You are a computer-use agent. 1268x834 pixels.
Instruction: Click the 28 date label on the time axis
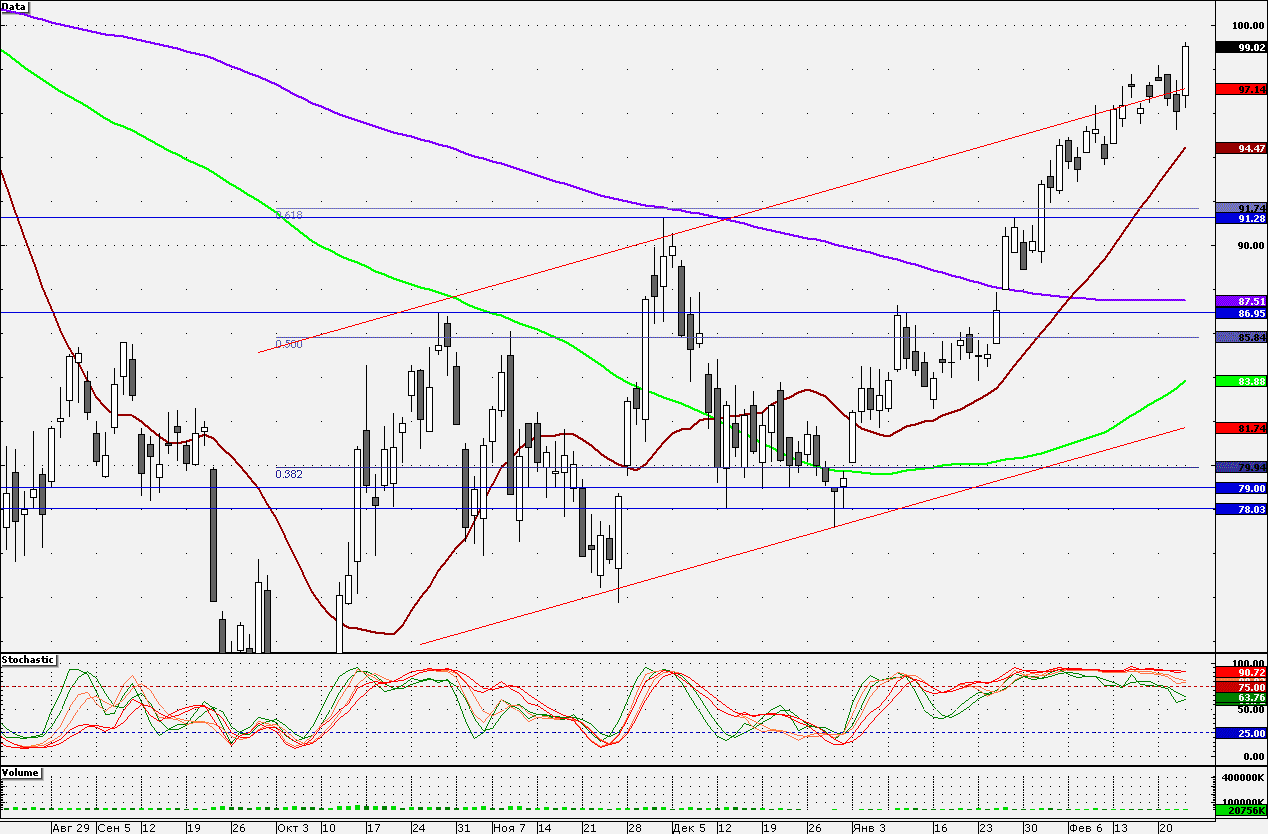click(634, 828)
